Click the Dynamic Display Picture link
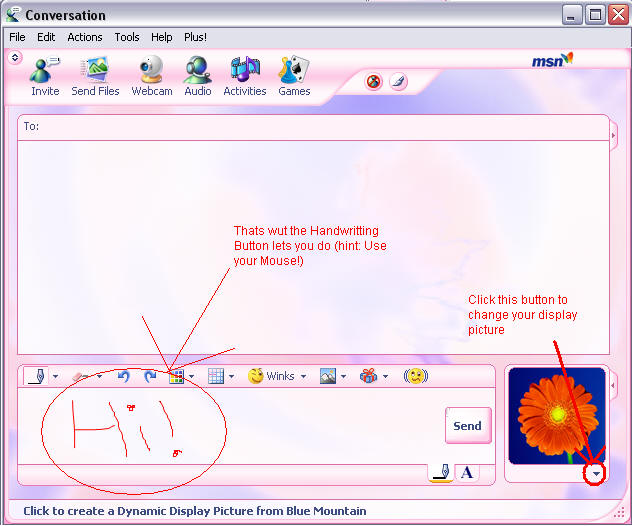 coord(195,511)
